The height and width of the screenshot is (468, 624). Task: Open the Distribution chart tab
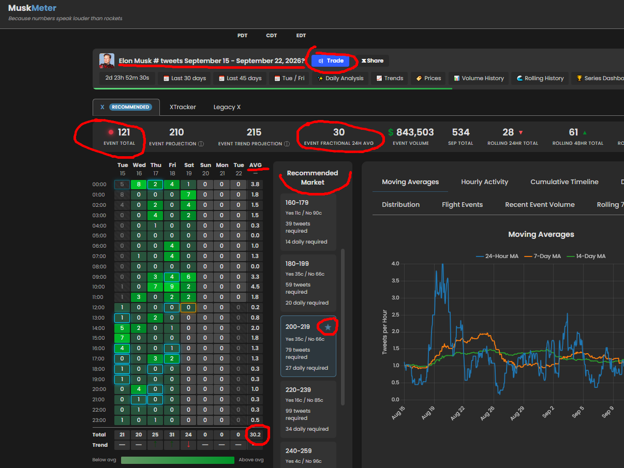(x=400, y=205)
